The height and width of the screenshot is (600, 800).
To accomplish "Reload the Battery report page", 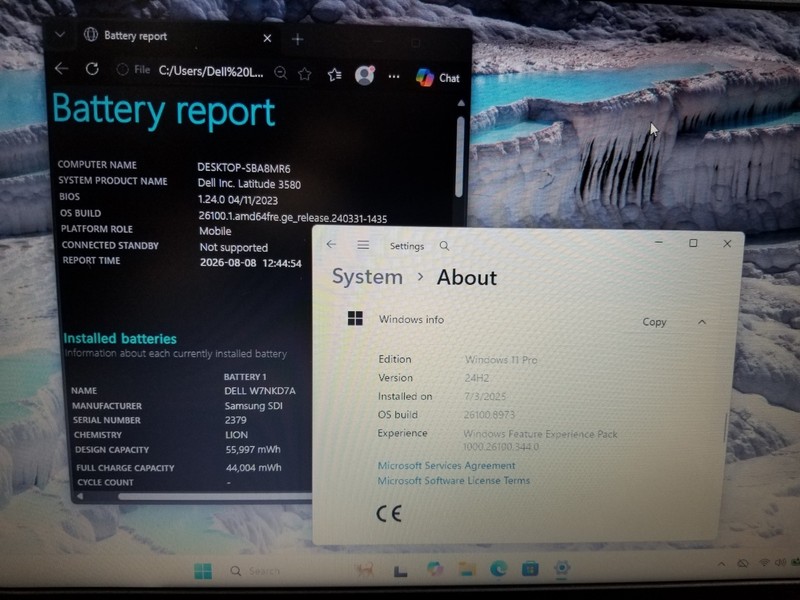I will pyautogui.click(x=92, y=69).
